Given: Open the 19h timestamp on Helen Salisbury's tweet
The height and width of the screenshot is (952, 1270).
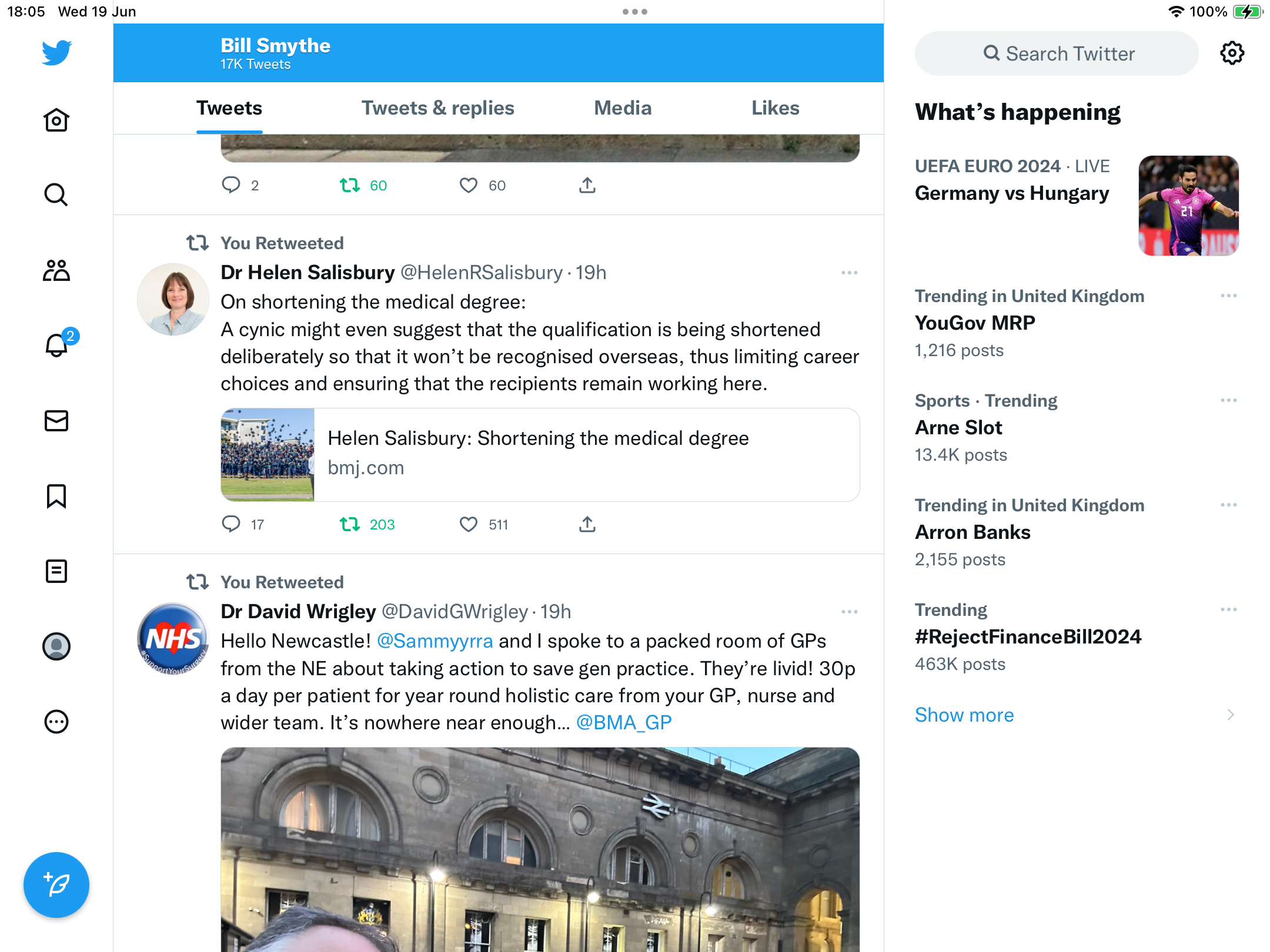Looking at the screenshot, I should [x=590, y=273].
